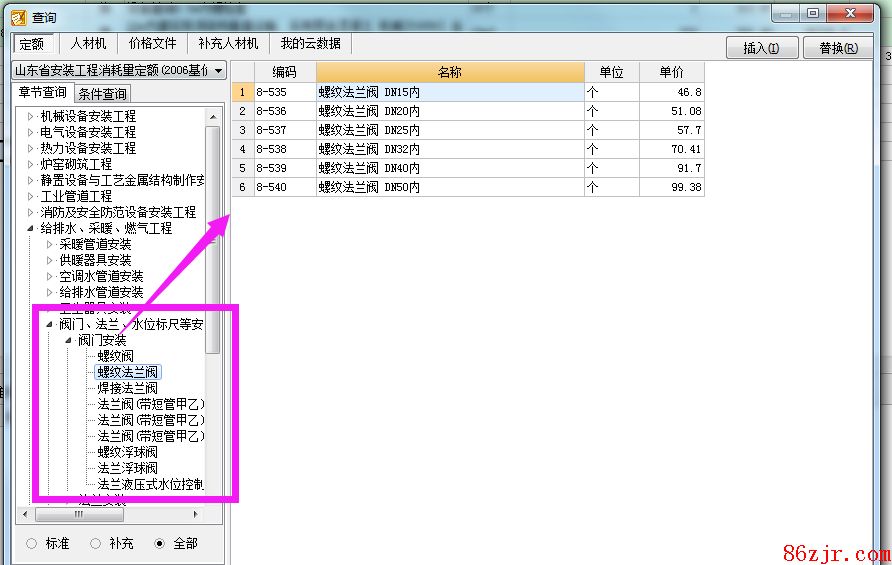Click the 单价 column header
Screen dimensions: 892x565
[671, 72]
